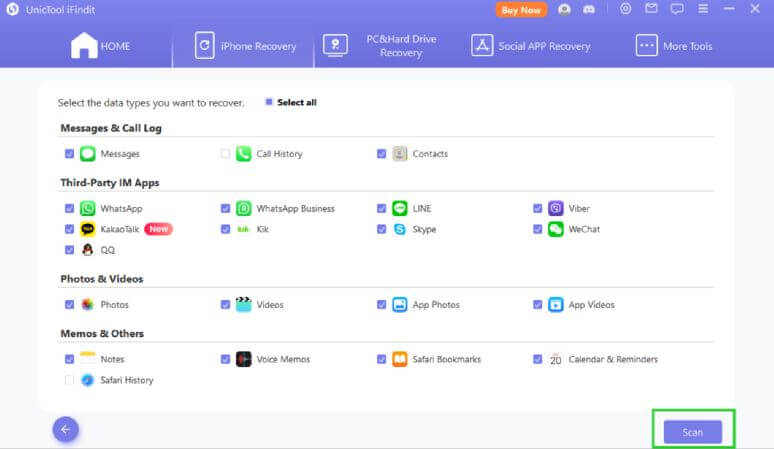The height and width of the screenshot is (449, 774).
Task: Open the feedback chat bubble icon
Action: (677, 9)
